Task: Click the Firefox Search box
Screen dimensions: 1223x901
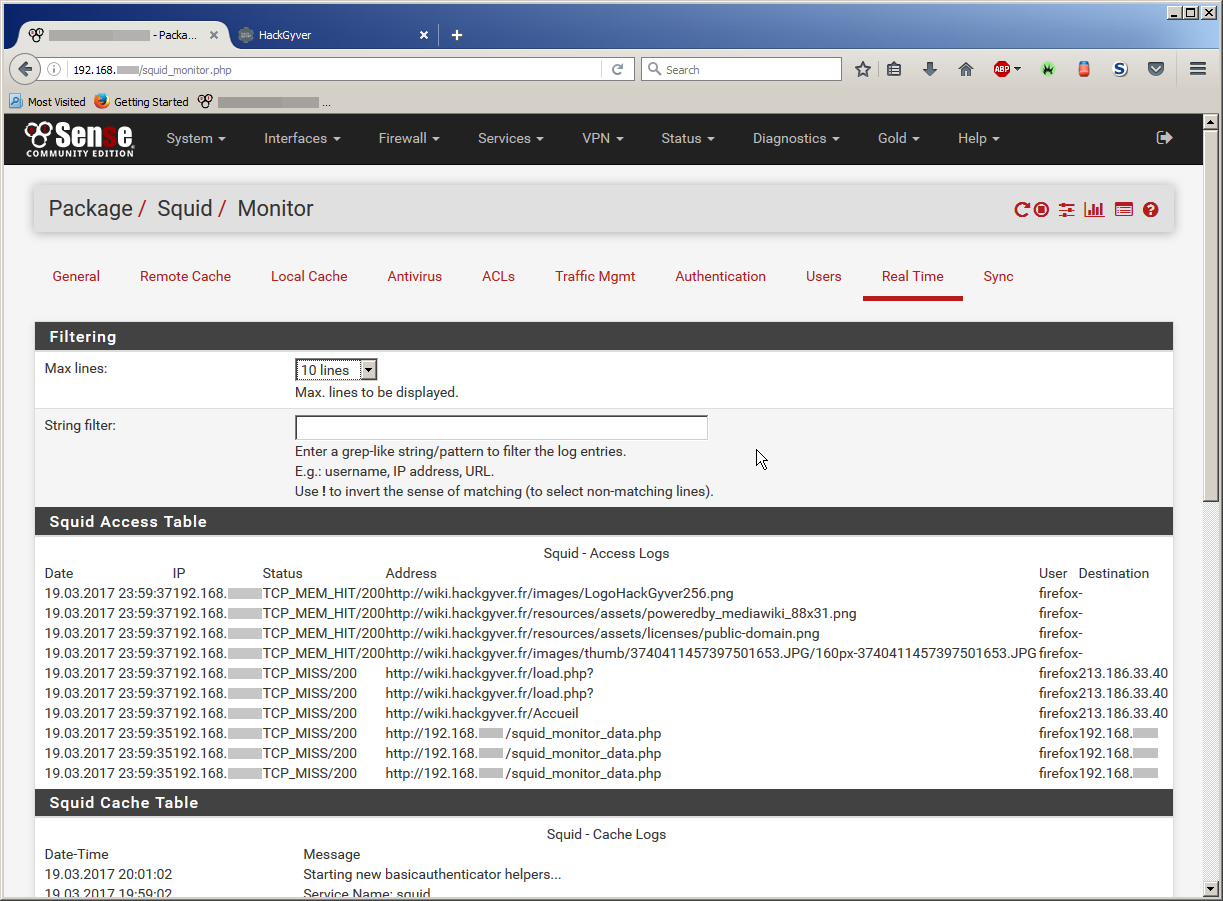Action: pyautogui.click(x=741, y=69)
